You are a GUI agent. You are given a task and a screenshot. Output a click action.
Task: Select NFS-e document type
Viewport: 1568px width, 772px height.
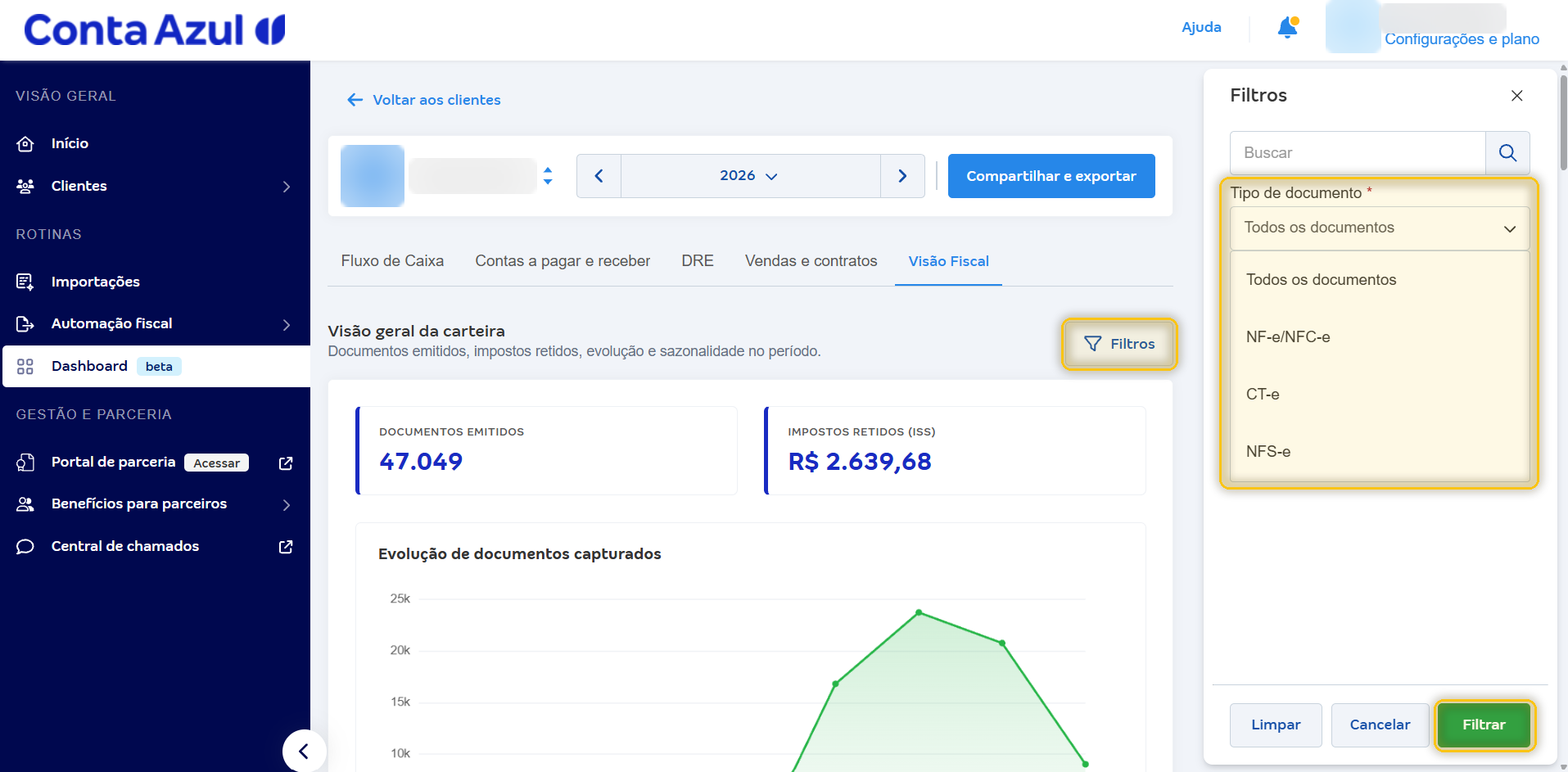coord(1380,452)
